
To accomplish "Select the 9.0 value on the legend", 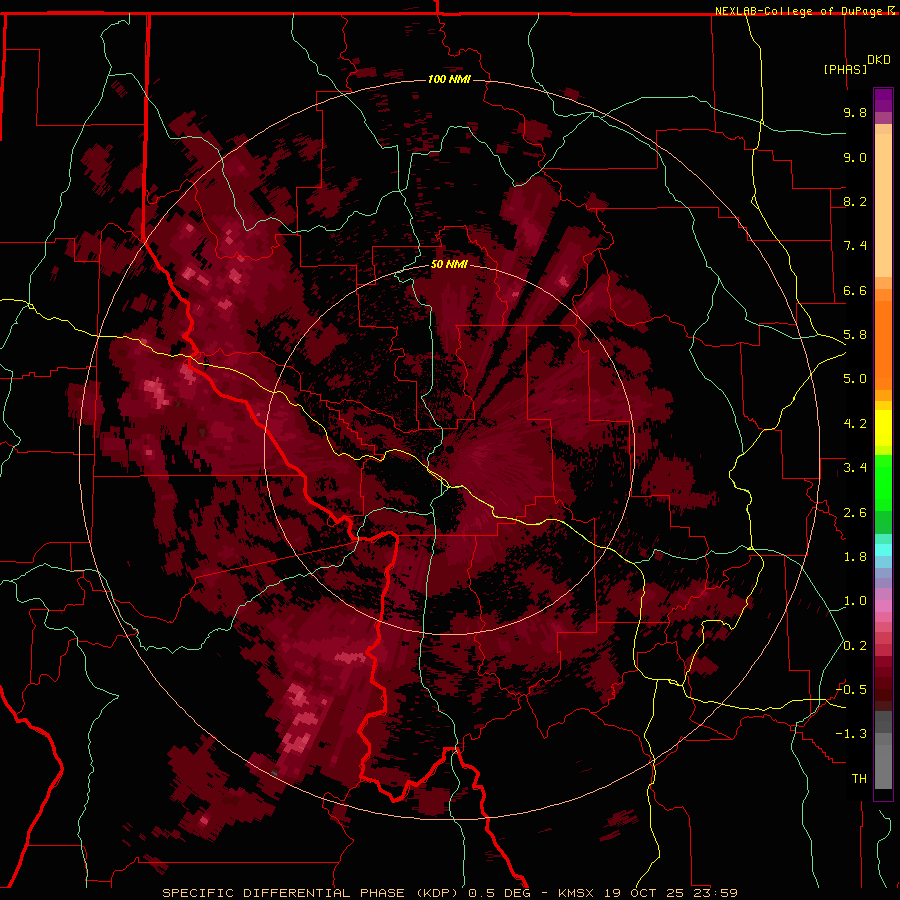I will pos(855,157).
